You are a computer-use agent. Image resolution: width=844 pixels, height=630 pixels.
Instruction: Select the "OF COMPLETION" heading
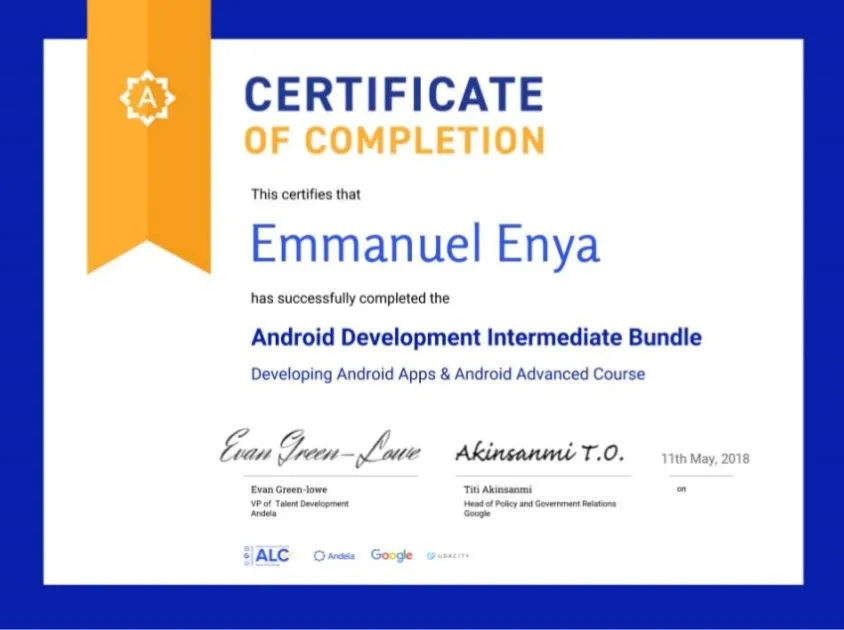point(395,141)
